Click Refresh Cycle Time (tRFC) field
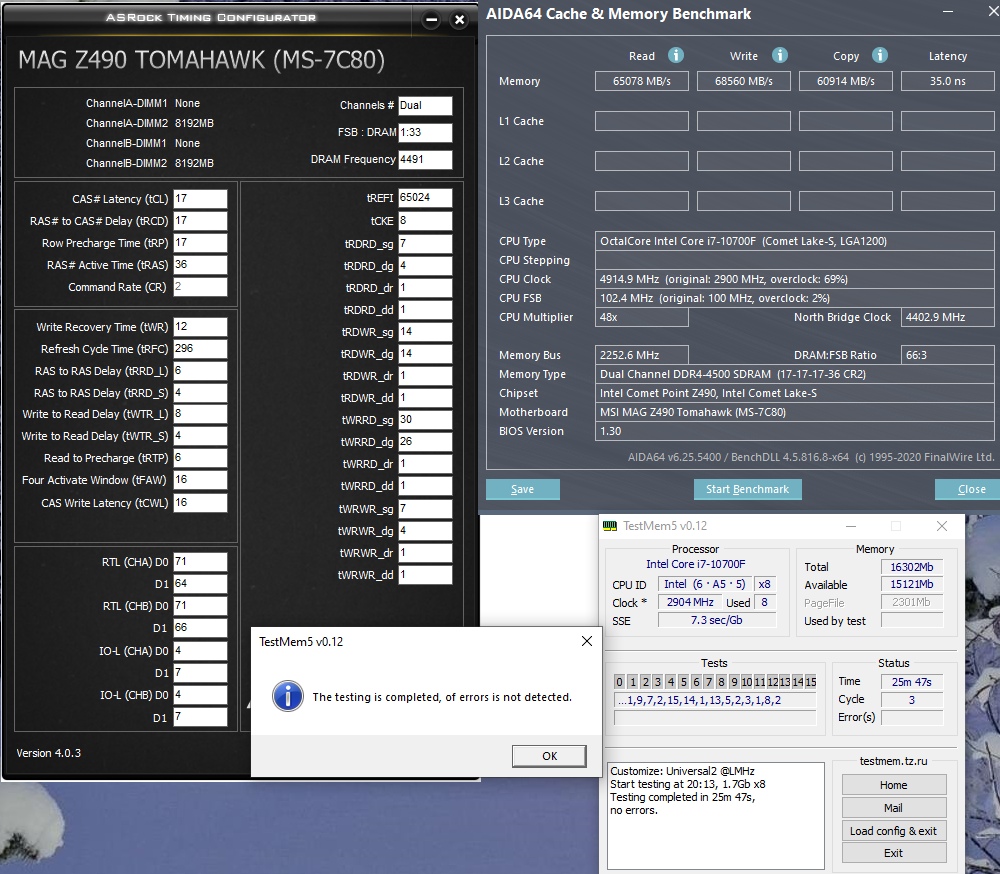The image size is (1000, 874). click(200, 348)
